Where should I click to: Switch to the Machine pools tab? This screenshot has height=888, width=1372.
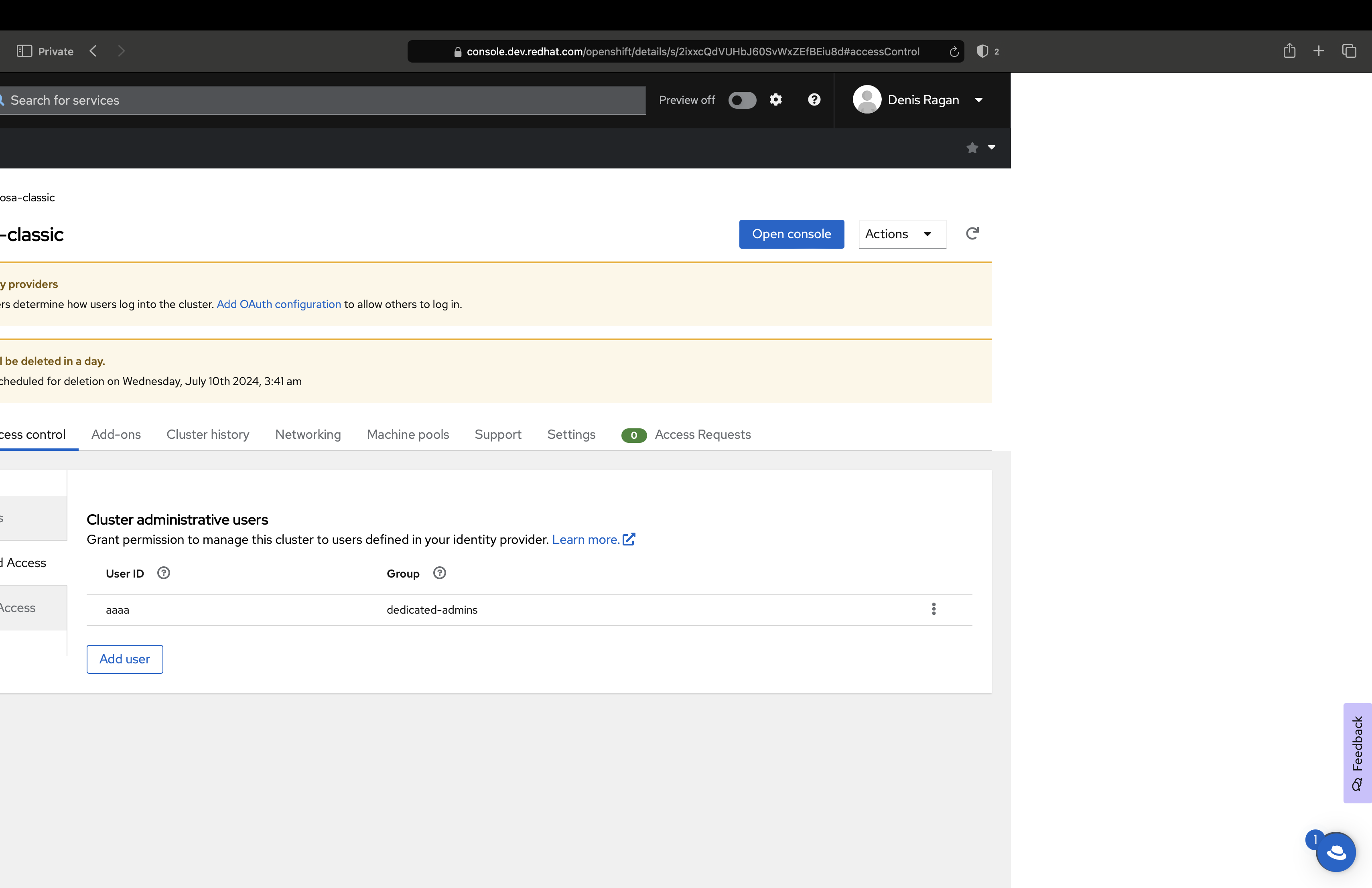point(408,434)
